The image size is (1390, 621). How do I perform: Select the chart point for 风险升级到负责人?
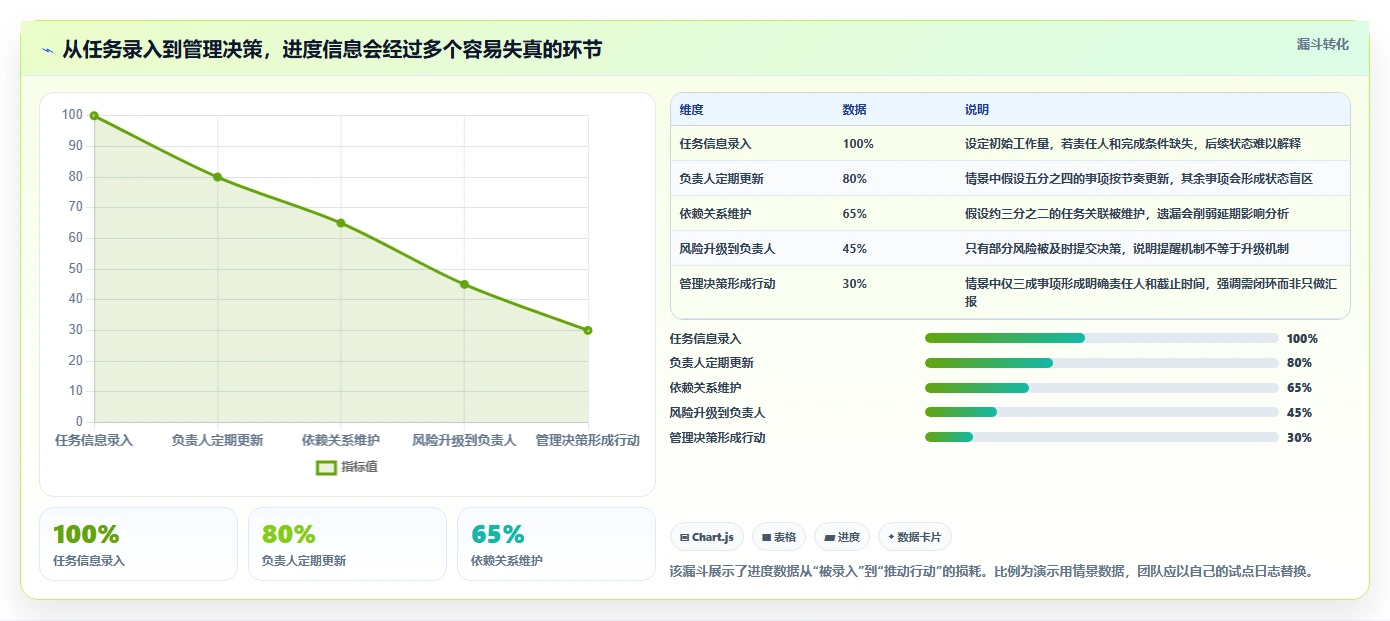[464, 284]
